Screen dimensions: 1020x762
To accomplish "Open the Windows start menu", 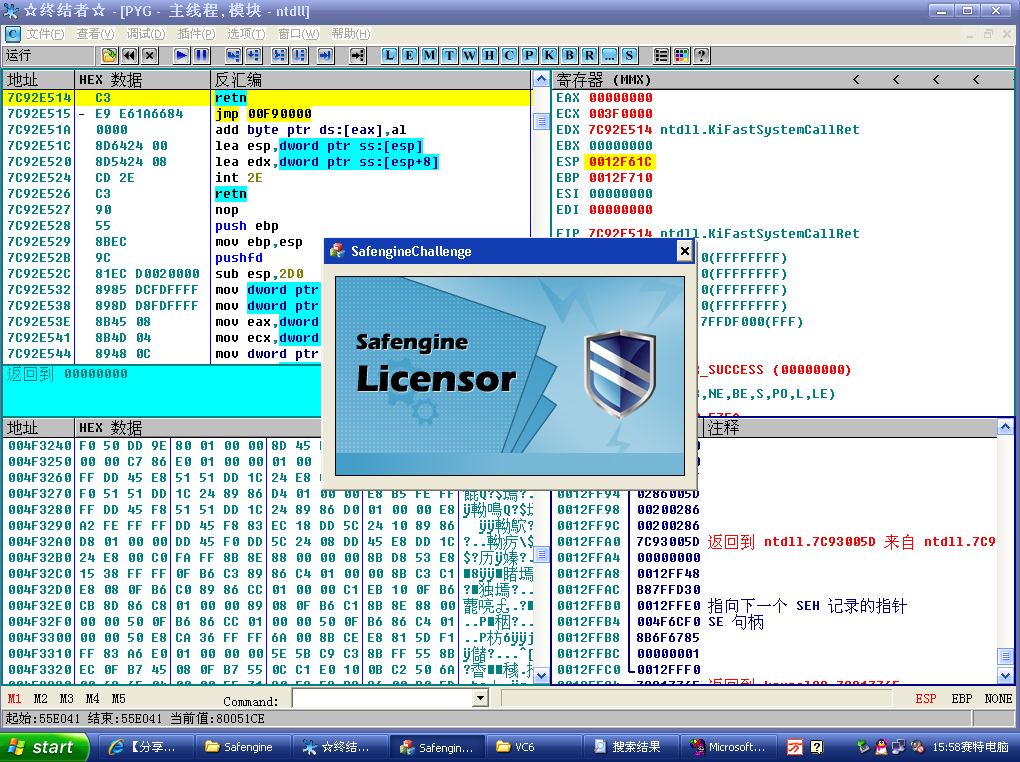I will [44, 747].
